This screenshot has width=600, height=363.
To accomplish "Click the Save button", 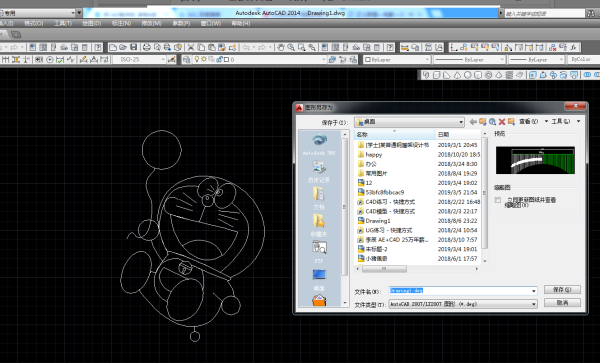I will tap(562, 290).
